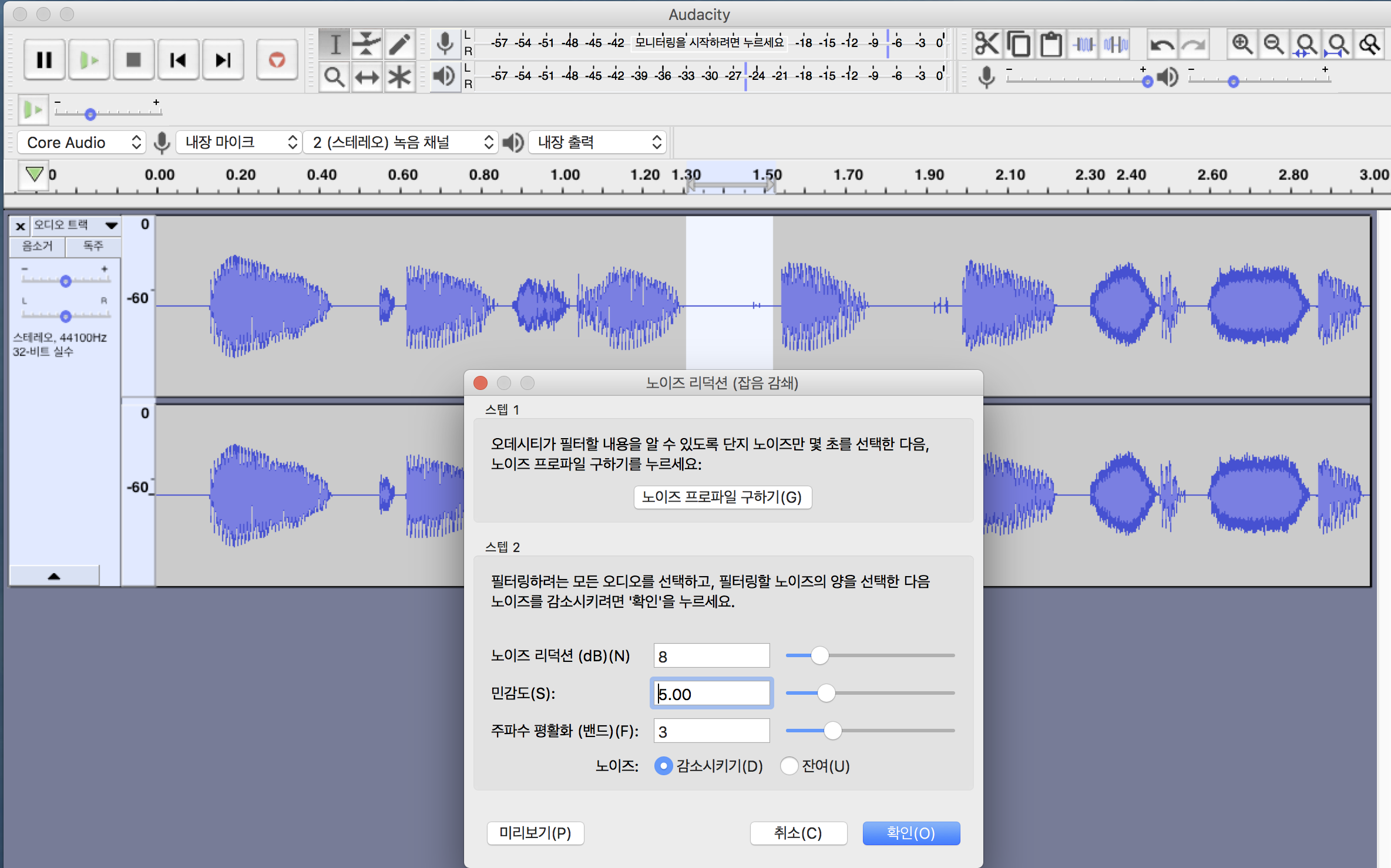
Task: Click the Cut scissors icon
Action: [x=986, y=44]
